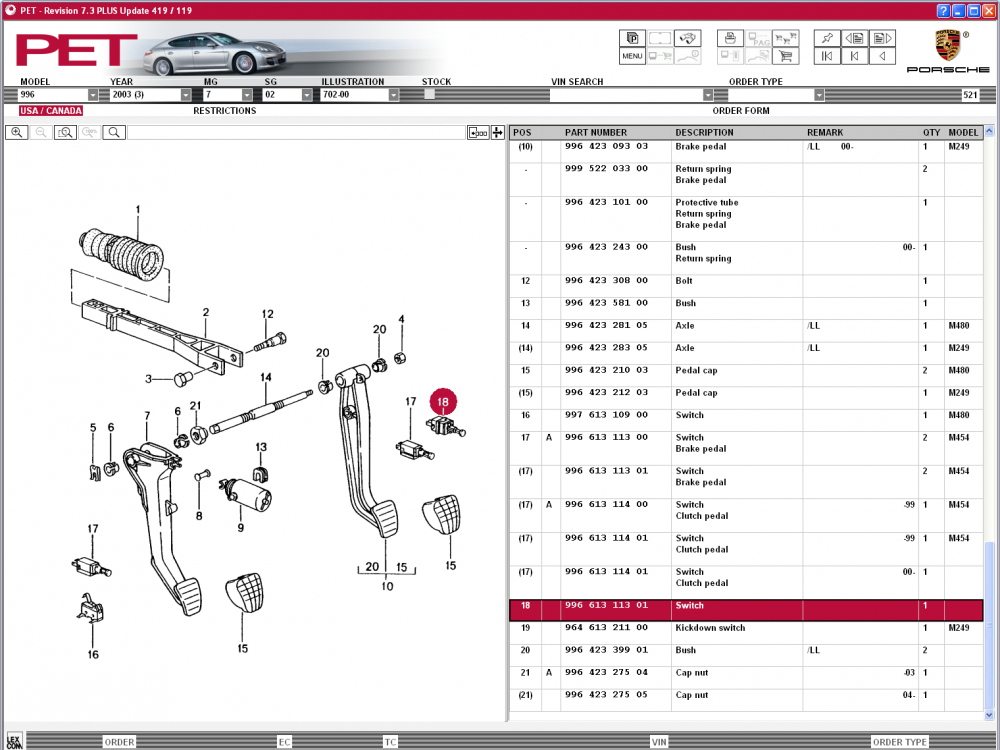Screen dimensions: 1000x750
Task: Open the MODEL dropdown showing 996
Action: point(93,95)
